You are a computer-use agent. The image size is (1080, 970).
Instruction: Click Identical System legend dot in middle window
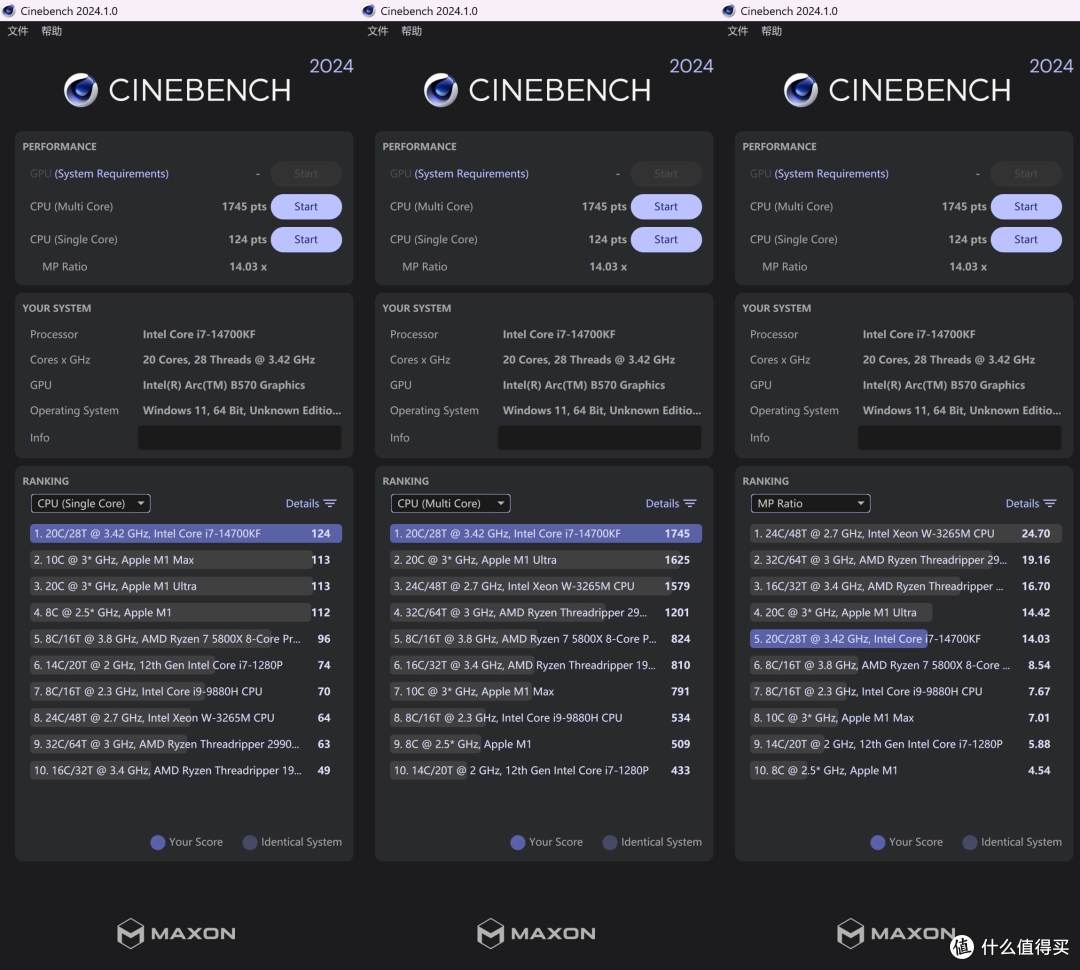click(610, 843)
